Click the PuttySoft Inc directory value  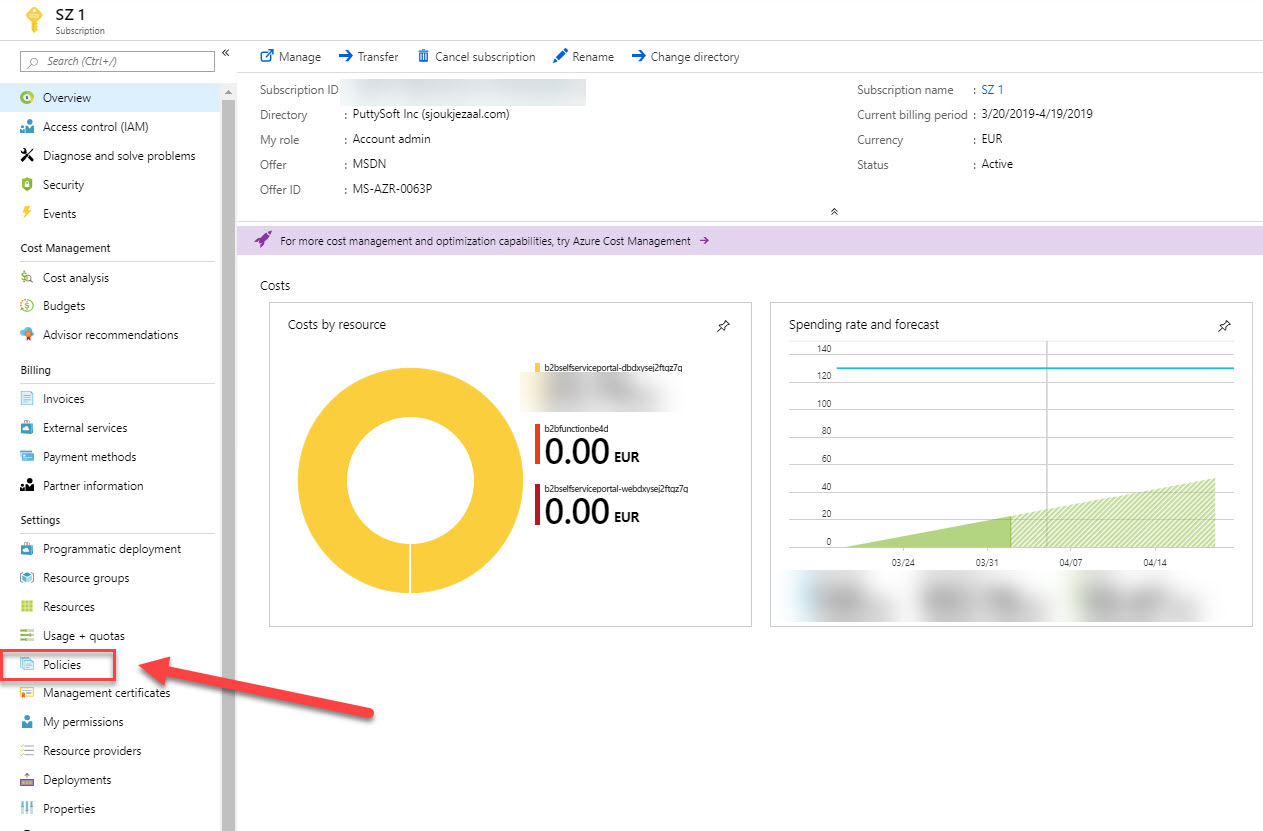pos(431,115)
